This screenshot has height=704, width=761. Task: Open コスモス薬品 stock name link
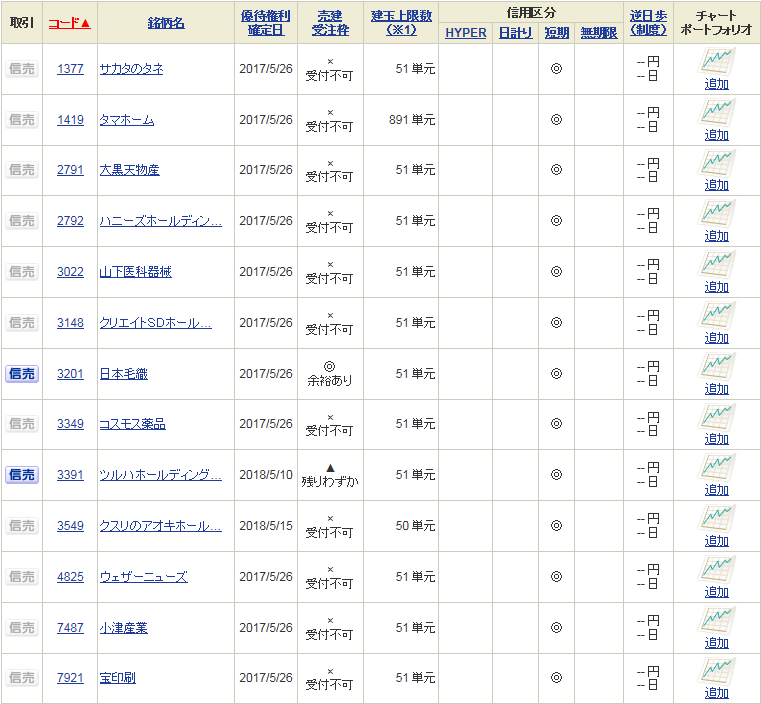click(132, 424)
